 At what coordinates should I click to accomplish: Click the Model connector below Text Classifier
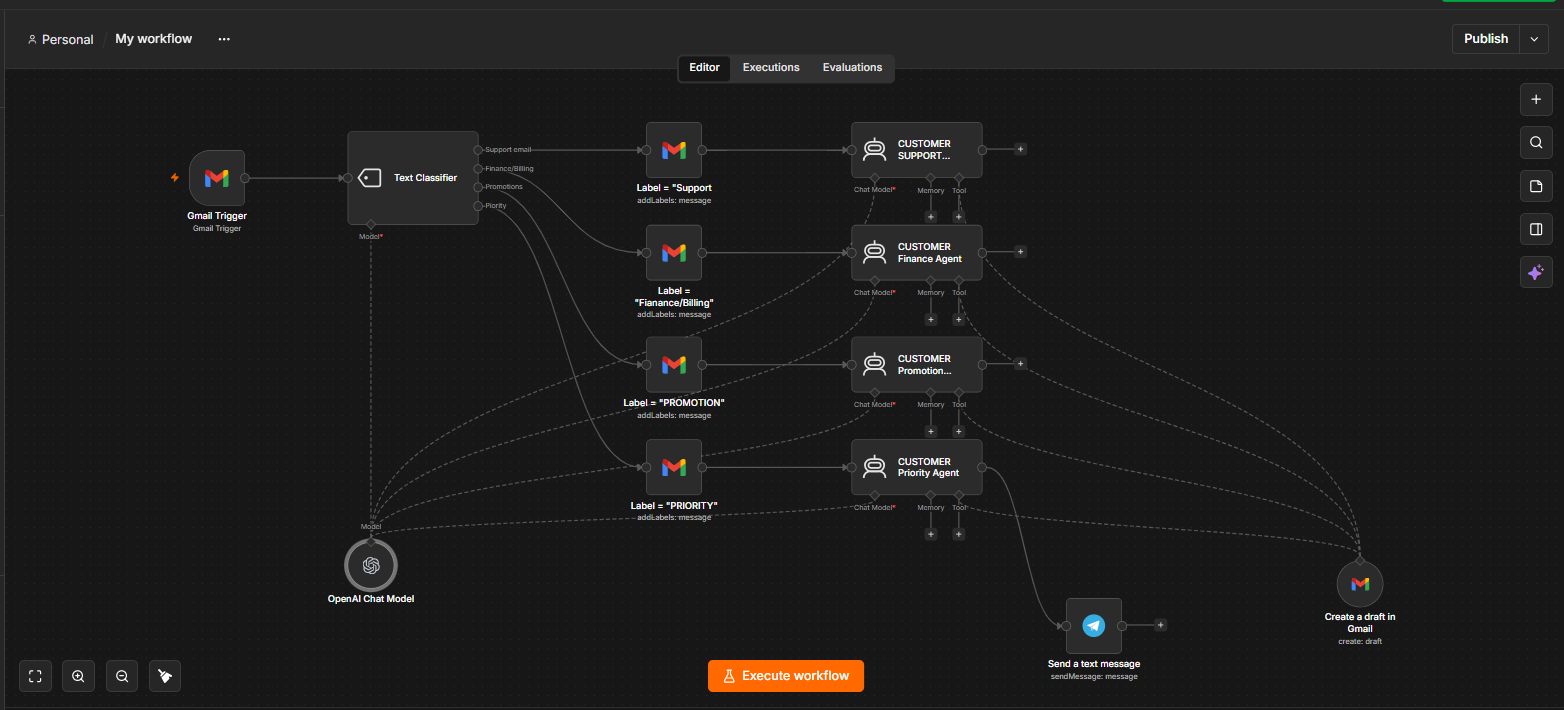click(371, 225)
